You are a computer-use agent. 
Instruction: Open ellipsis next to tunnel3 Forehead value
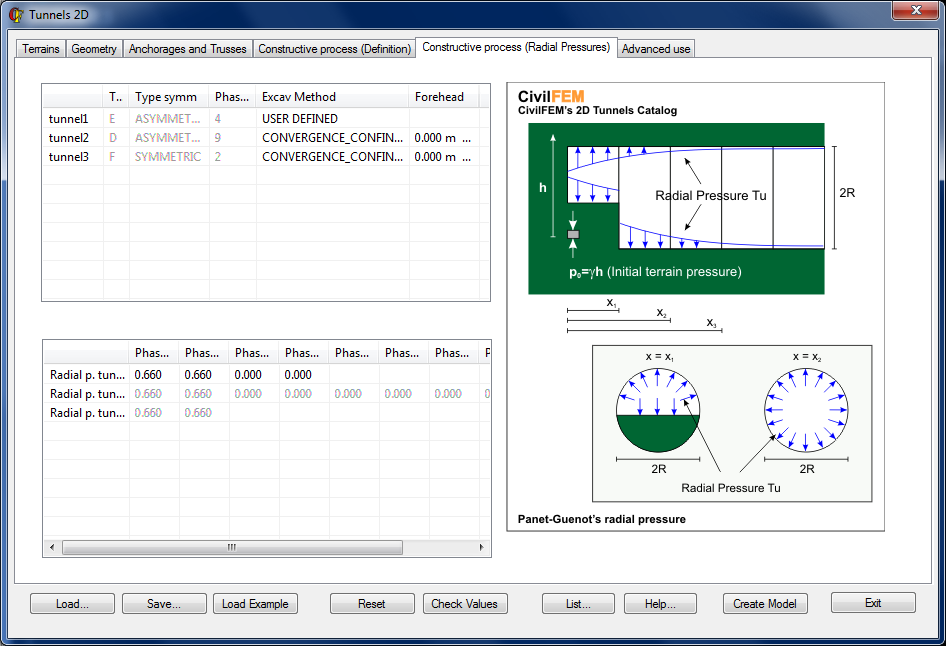(466, 157)
